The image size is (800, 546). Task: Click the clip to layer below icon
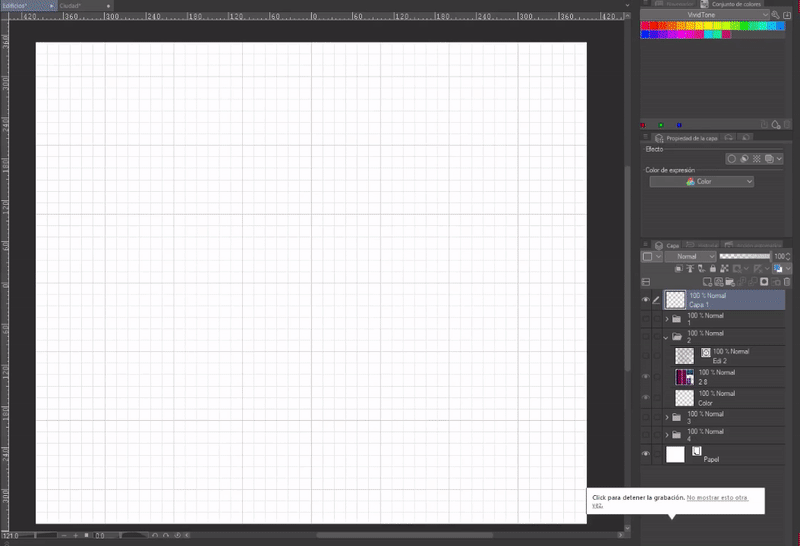(679, 268)
